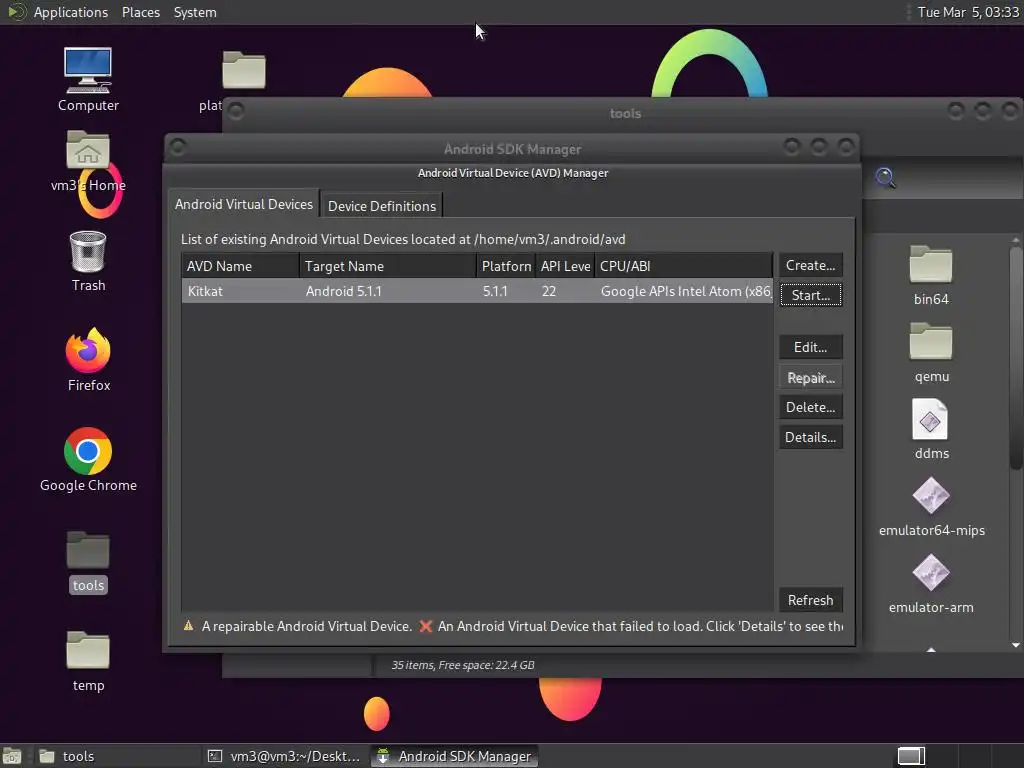The image size is (1024, 768).
Task: Sort by Target Name column header
Action: pos(387,266)
